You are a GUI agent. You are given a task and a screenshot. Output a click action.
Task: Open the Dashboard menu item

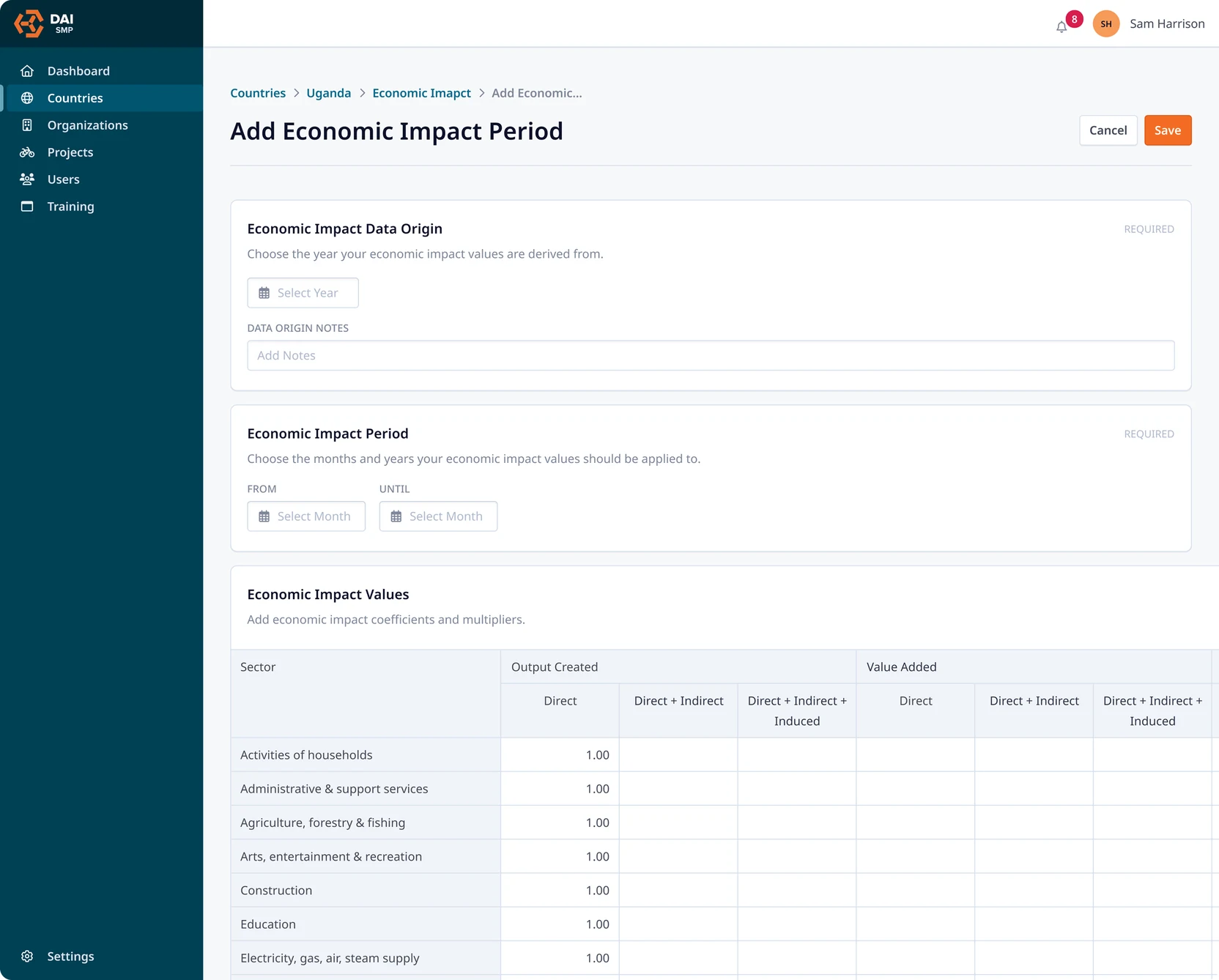point(102,71)
